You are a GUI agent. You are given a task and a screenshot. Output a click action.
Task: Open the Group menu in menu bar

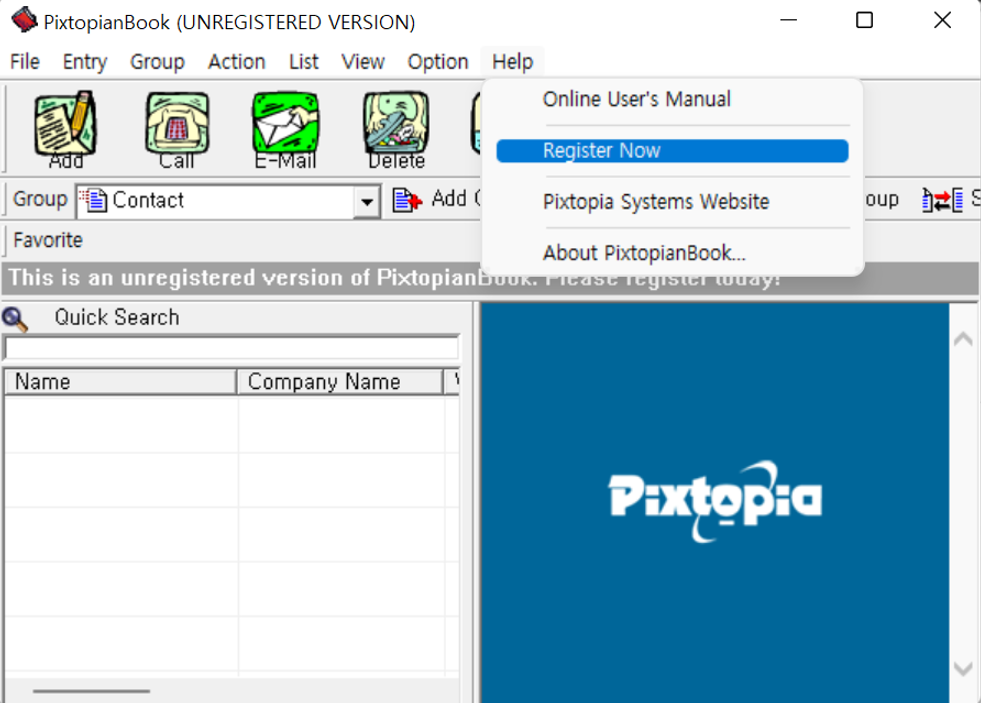click(x=157, y=62)
